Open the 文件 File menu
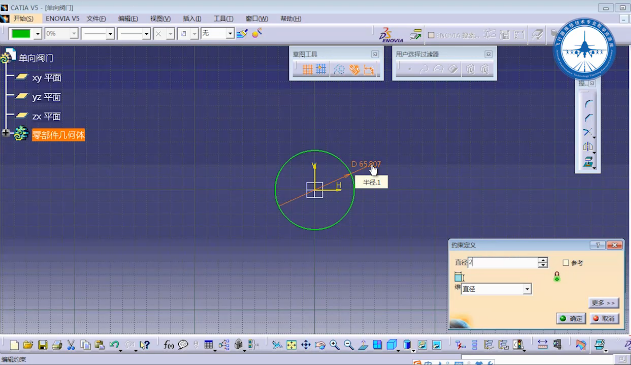631x365 pixels. coord(96,19)
